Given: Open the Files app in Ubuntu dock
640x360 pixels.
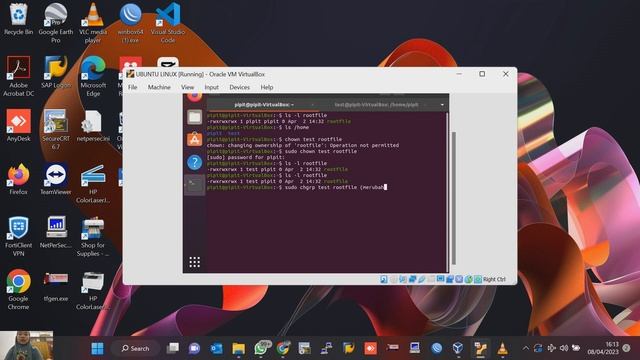Looking at the screenshot, I should point(195,118).
